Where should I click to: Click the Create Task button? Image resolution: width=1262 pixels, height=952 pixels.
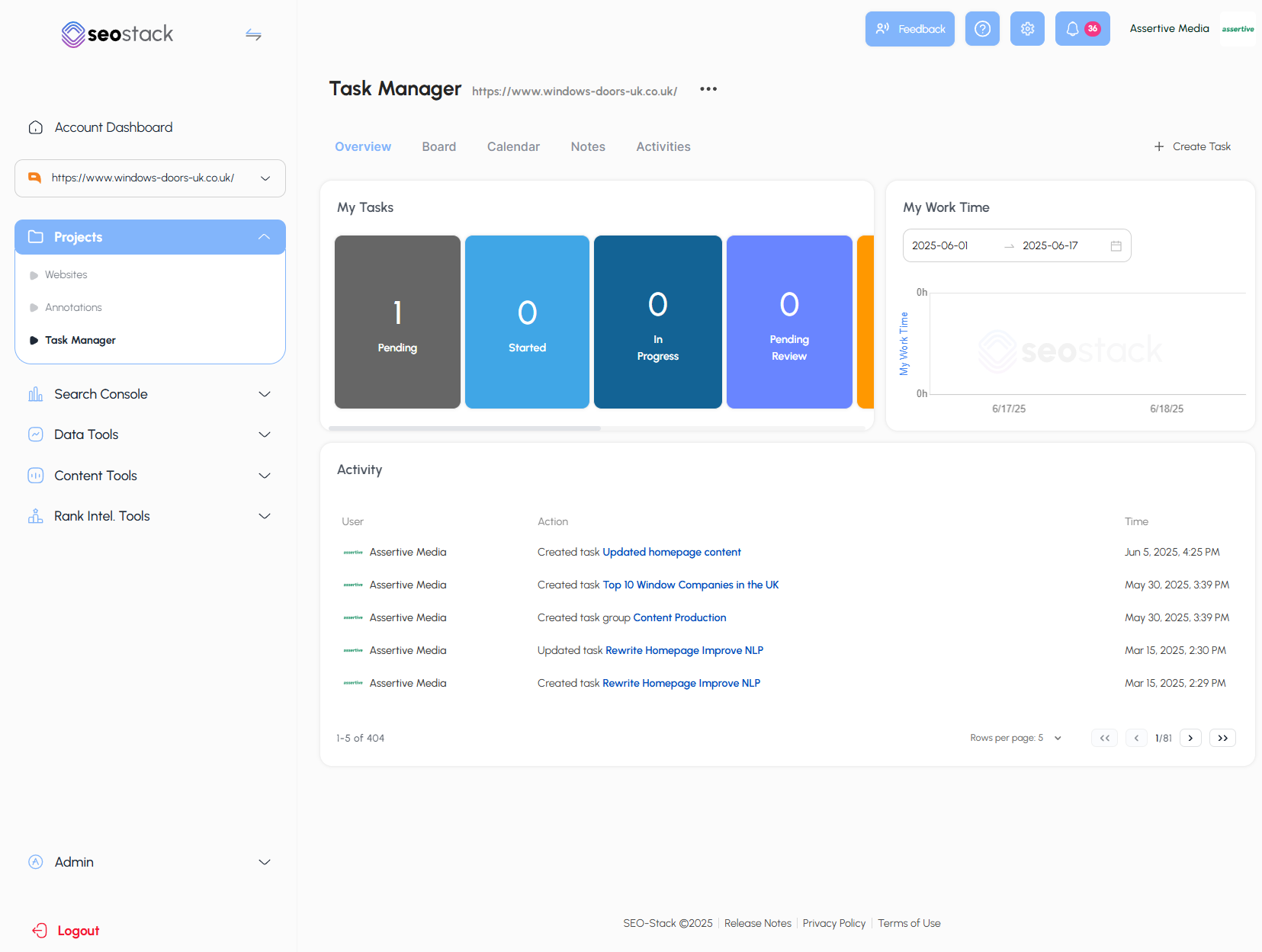1192,146
